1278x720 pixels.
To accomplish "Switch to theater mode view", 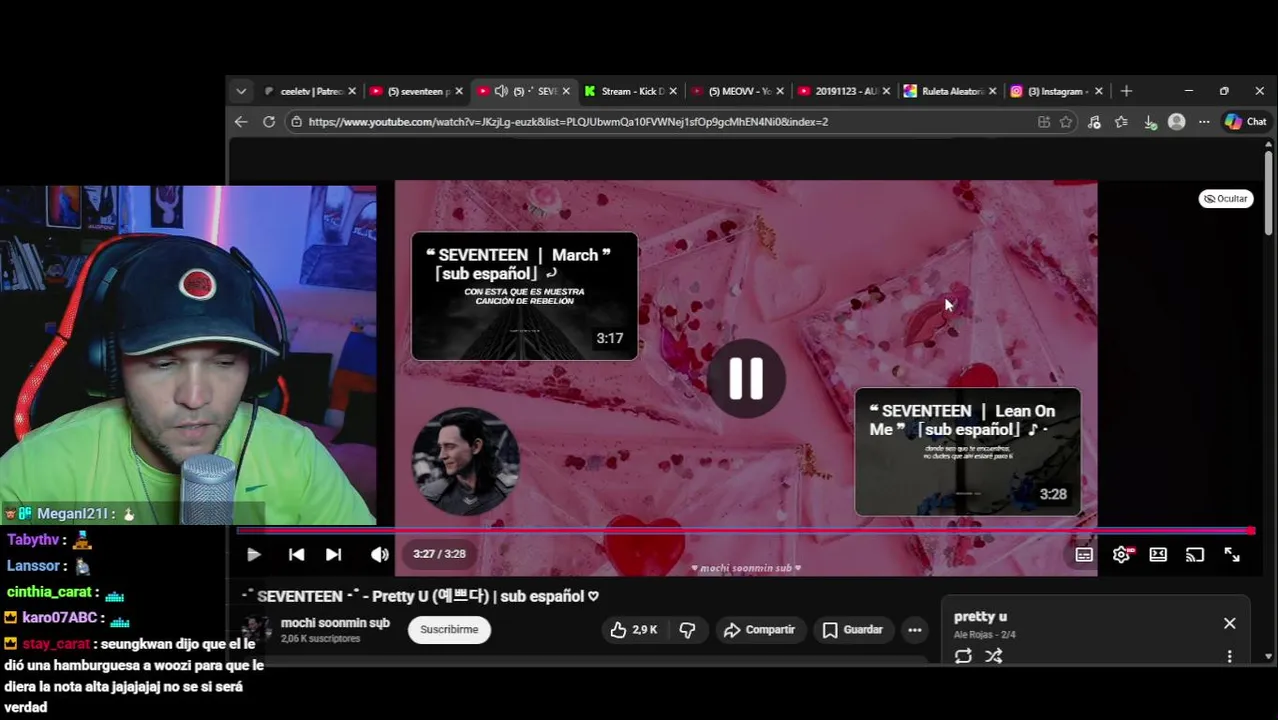I will click(1158, 554).
